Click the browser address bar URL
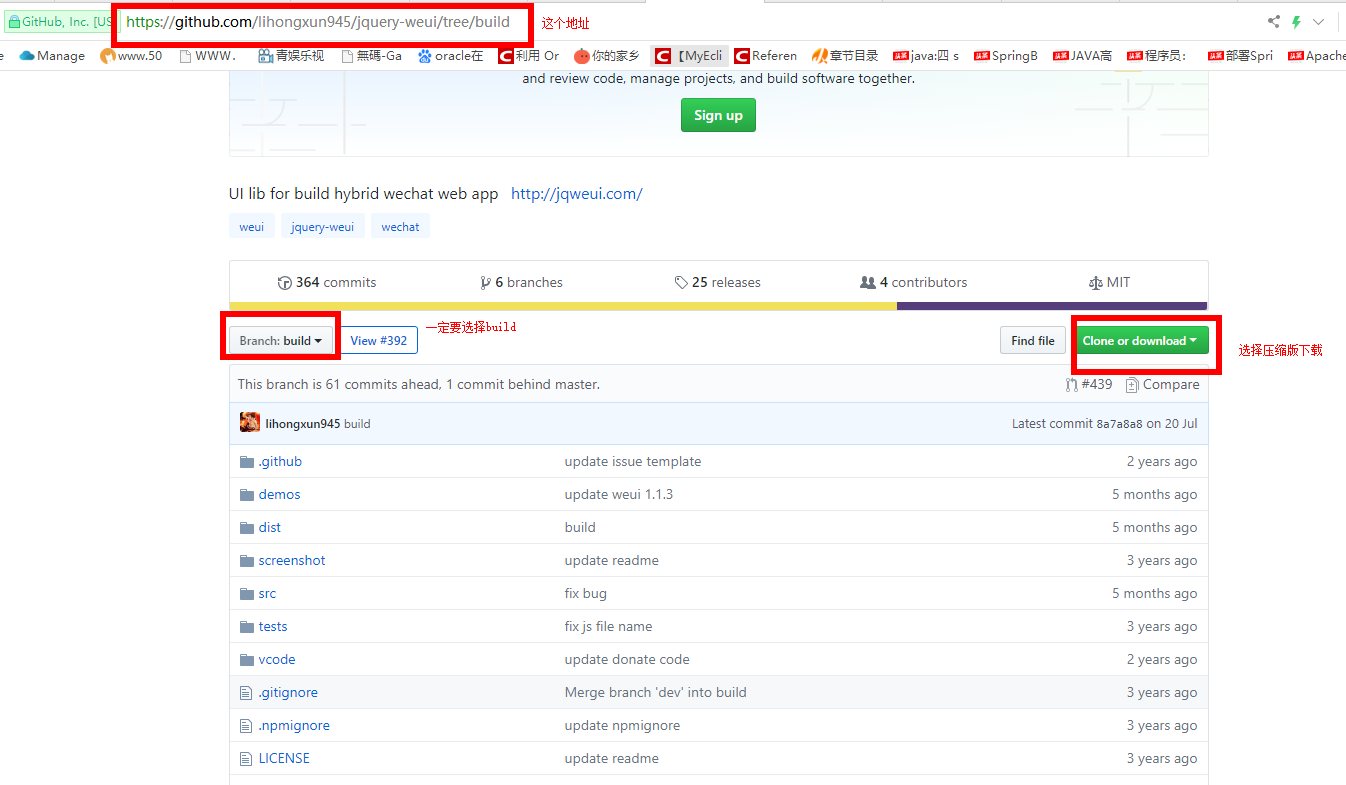The image size is (1346, 785). point(318,22)
